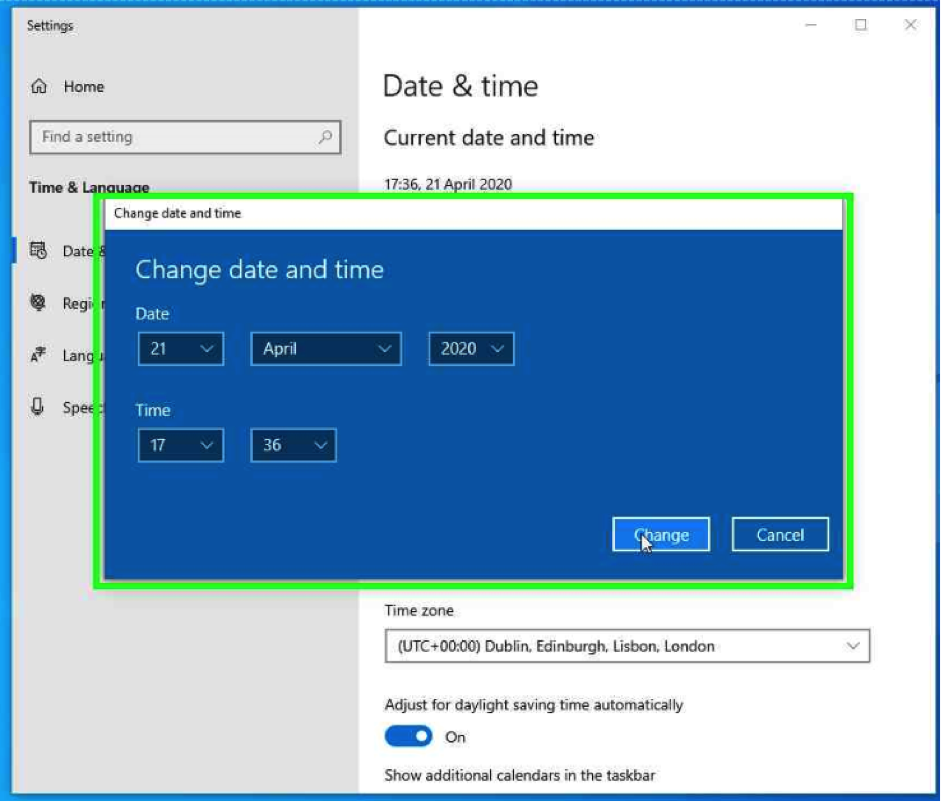Viewport: 941px width, 802px height.
Task: Click the Language icon in sidebar
Action: coord(39,355)
